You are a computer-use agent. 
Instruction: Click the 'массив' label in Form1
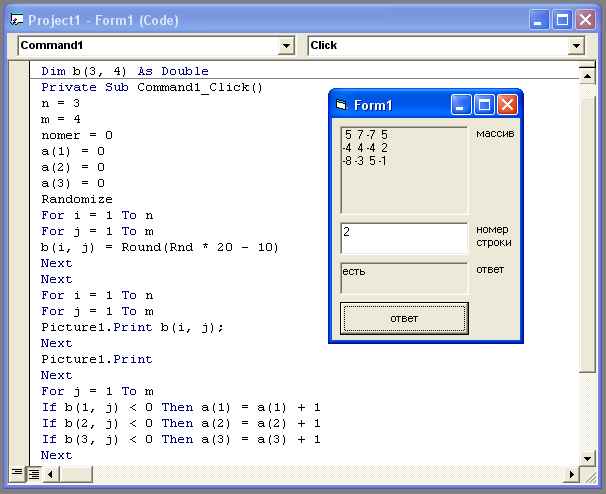[495, 134]
